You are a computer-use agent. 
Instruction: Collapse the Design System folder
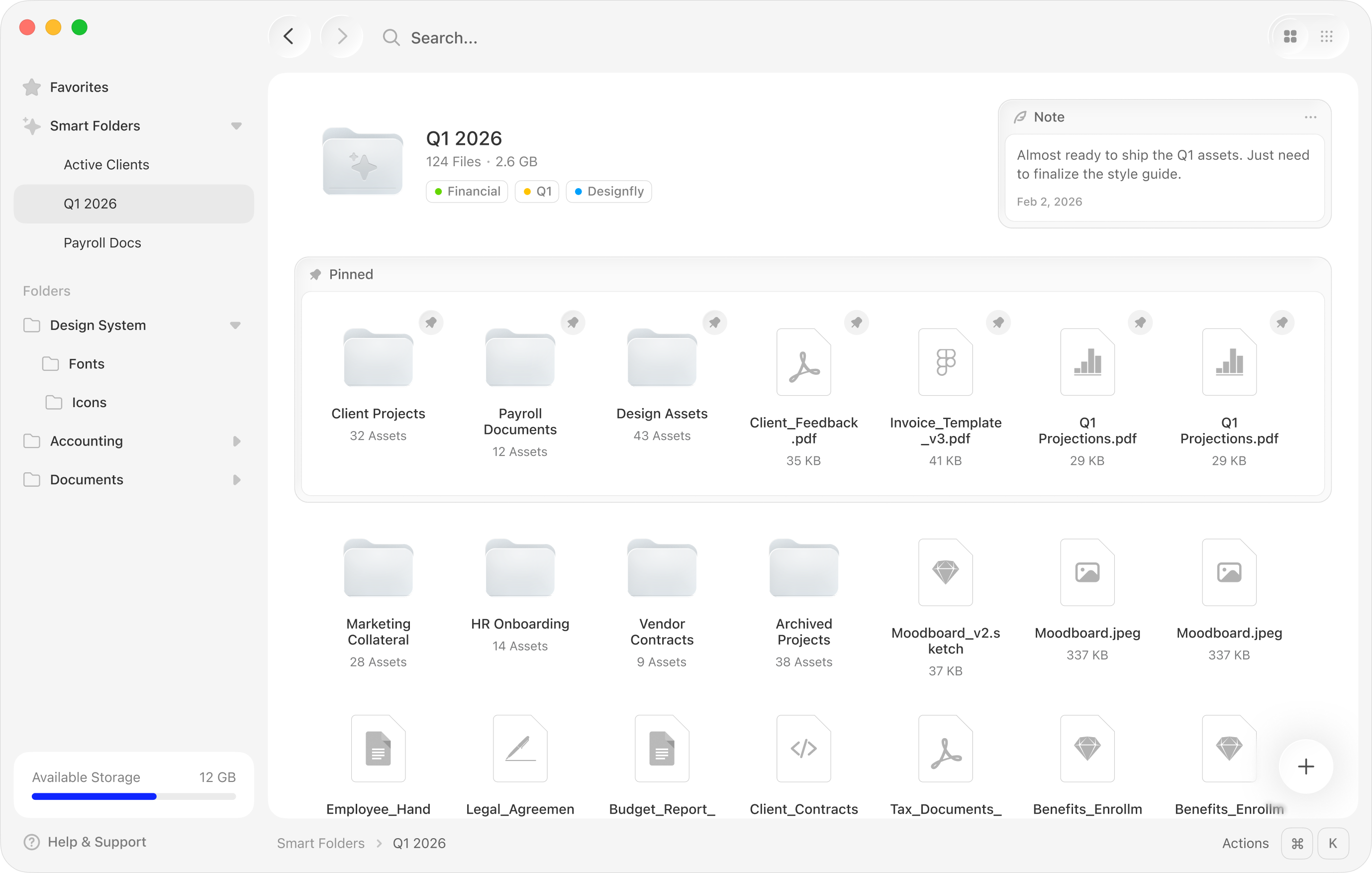pyautogui.click(x=235, y=326)
